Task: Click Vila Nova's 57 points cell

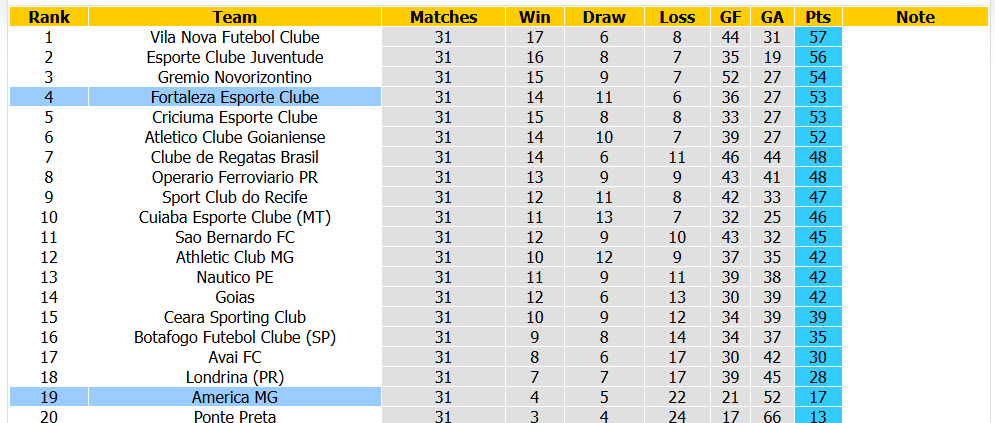Action: point(819,37)
